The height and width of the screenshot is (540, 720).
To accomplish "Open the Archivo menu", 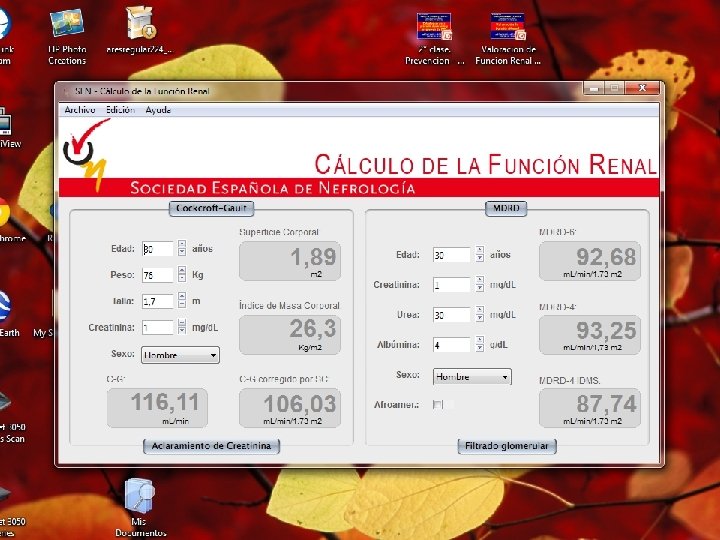I will pyautogui.click(x=80, y=110).
